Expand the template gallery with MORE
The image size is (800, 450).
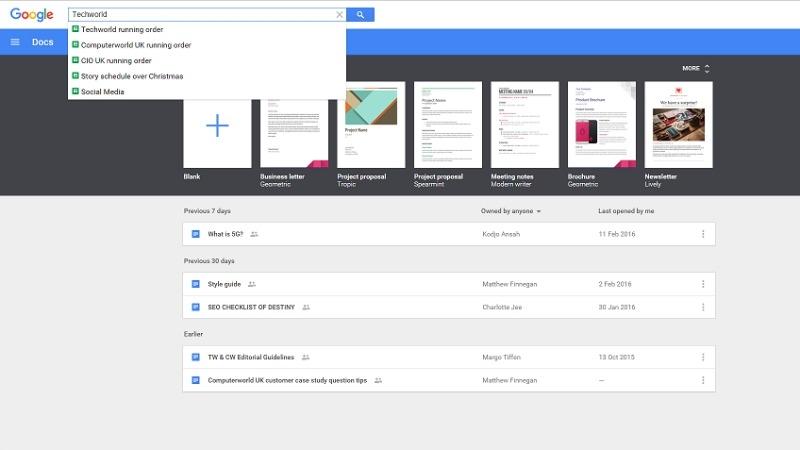tap(696, 68)
